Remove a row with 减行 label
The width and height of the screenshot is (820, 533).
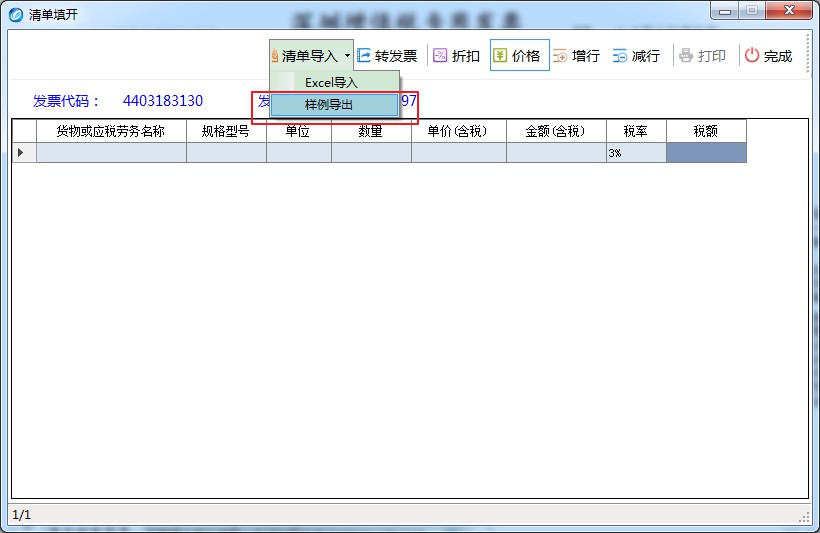click(x=646, y=56)
